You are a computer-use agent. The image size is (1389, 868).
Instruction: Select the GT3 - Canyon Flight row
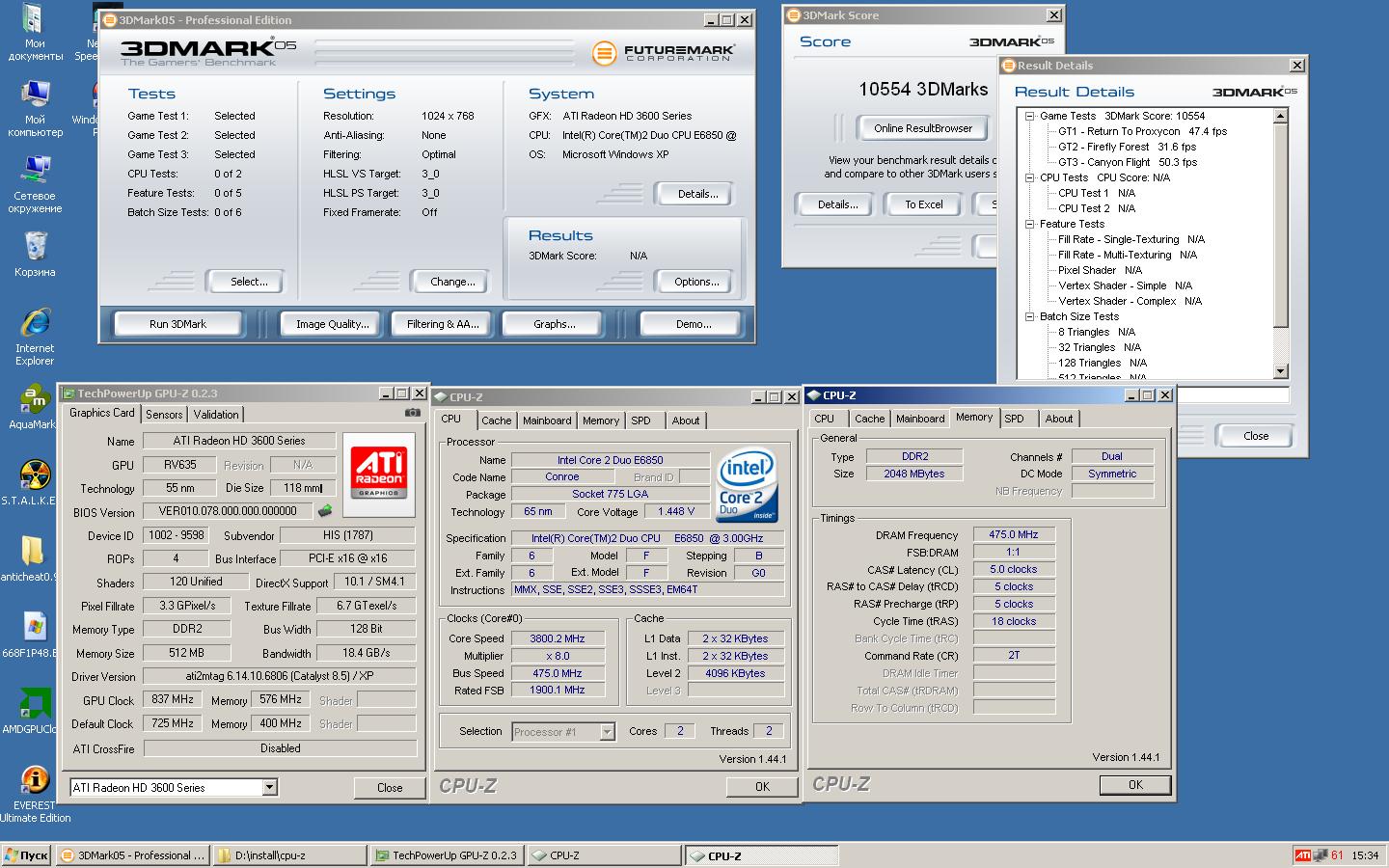(1127, 162)
